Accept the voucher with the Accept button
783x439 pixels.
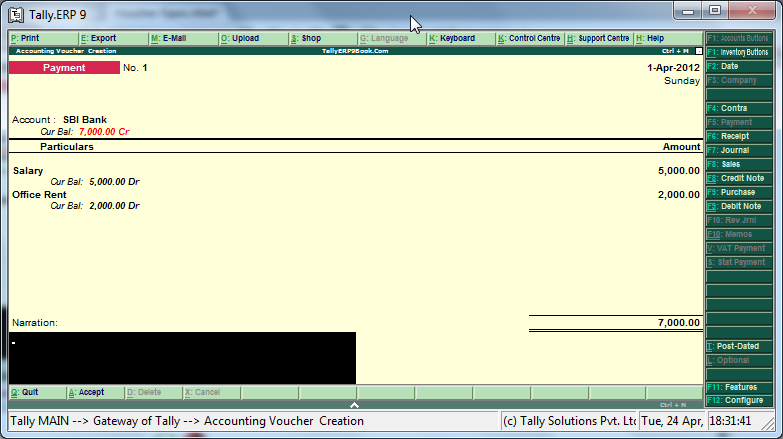coord(95,393)
